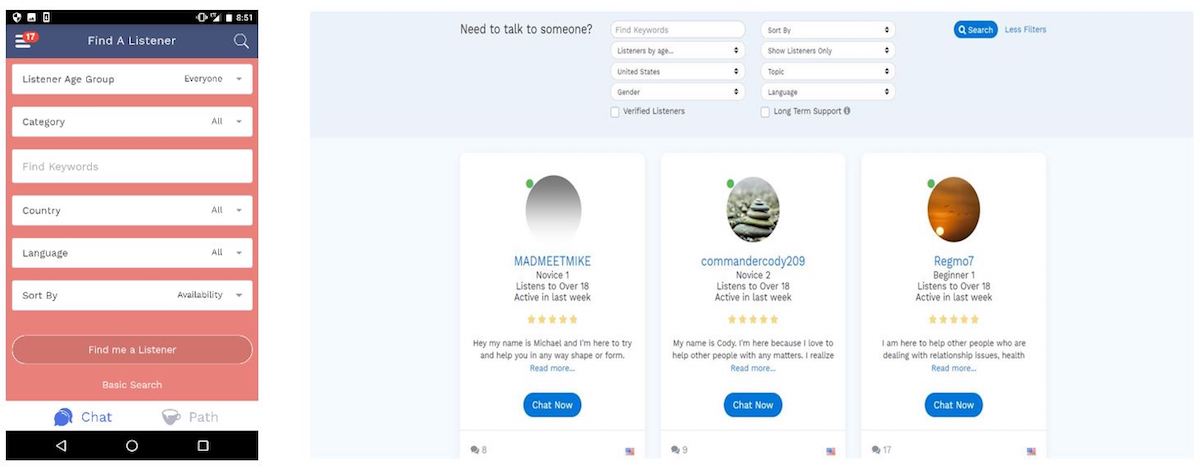Click the chat count icon on MADMEETMIKE card
1200x472 pixels.
point(474,450)
